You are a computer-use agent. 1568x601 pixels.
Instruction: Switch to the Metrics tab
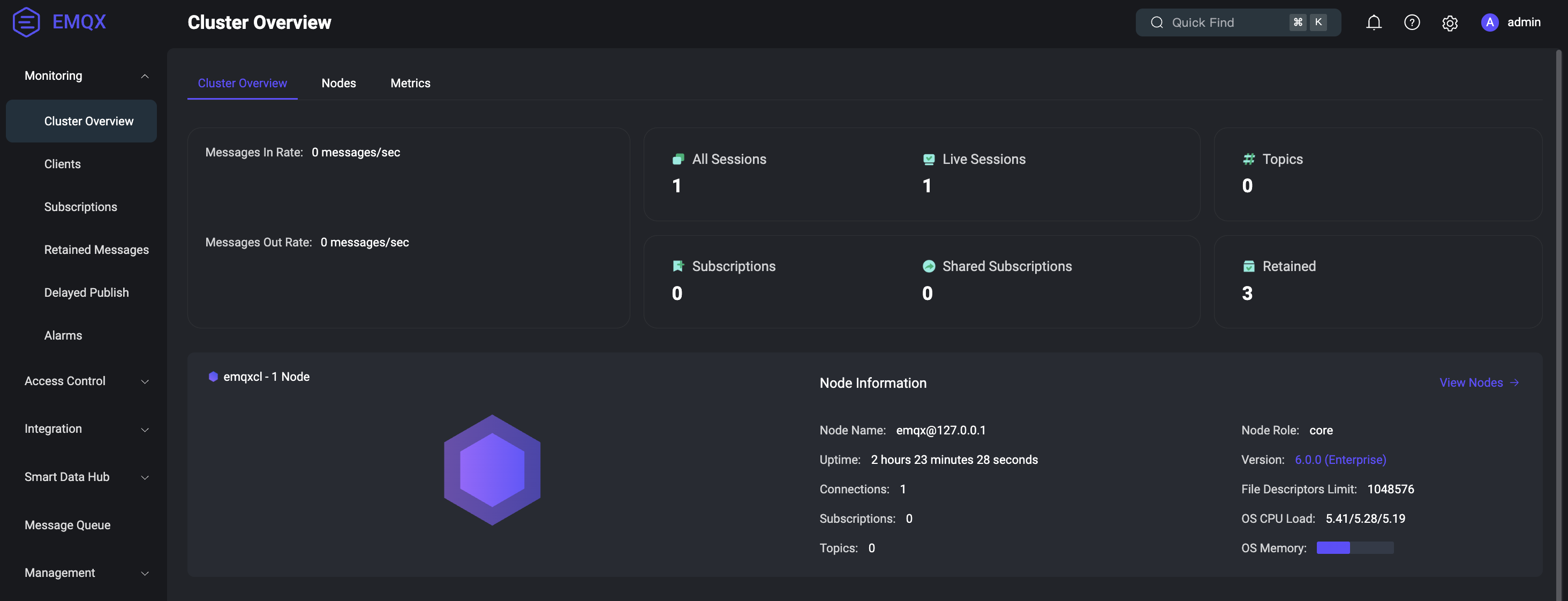click(410, 83)
